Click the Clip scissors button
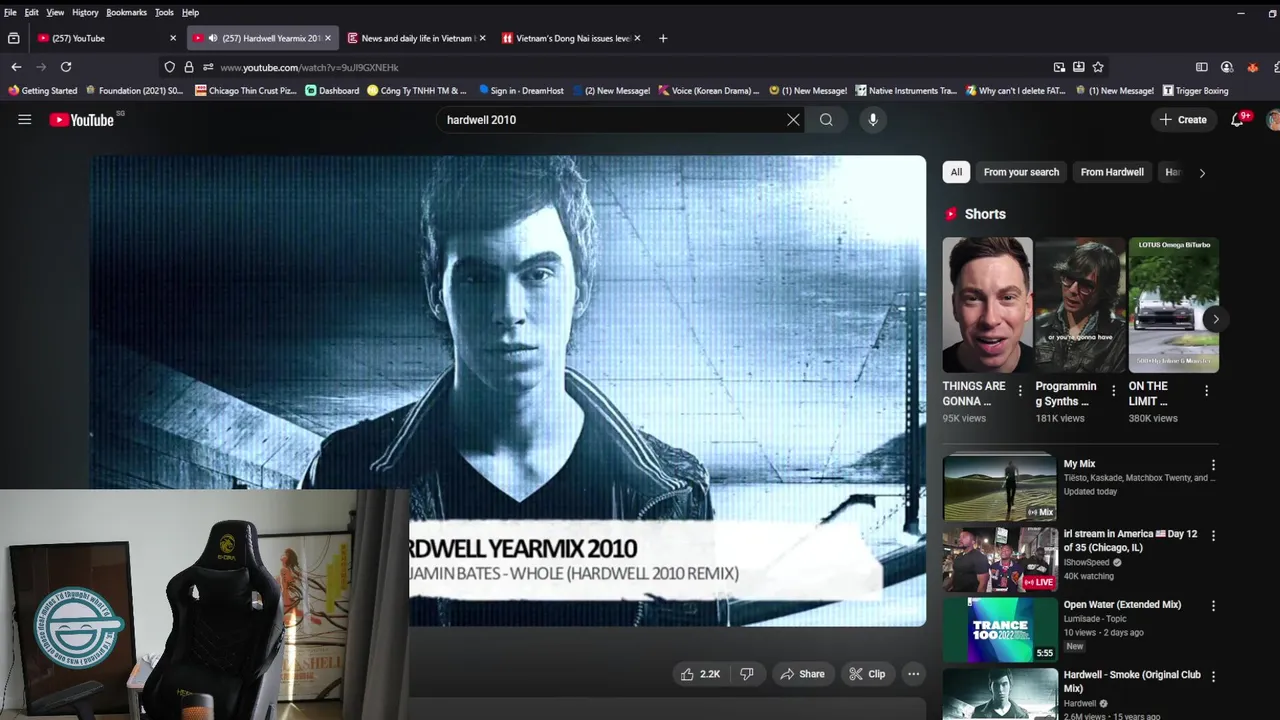Viewport: 1280px width, 720px height. coord(867,674)
